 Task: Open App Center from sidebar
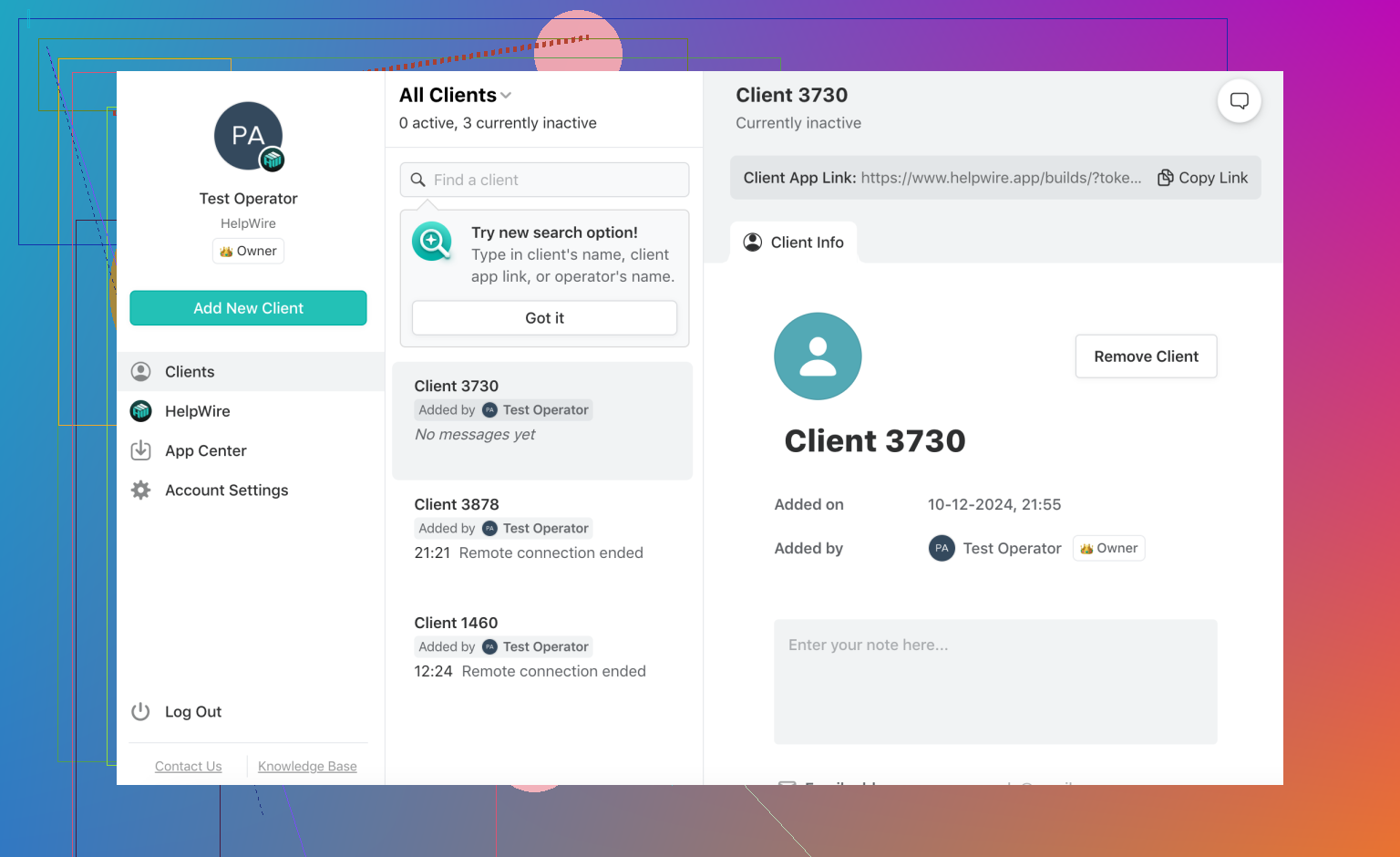(251, 450)
